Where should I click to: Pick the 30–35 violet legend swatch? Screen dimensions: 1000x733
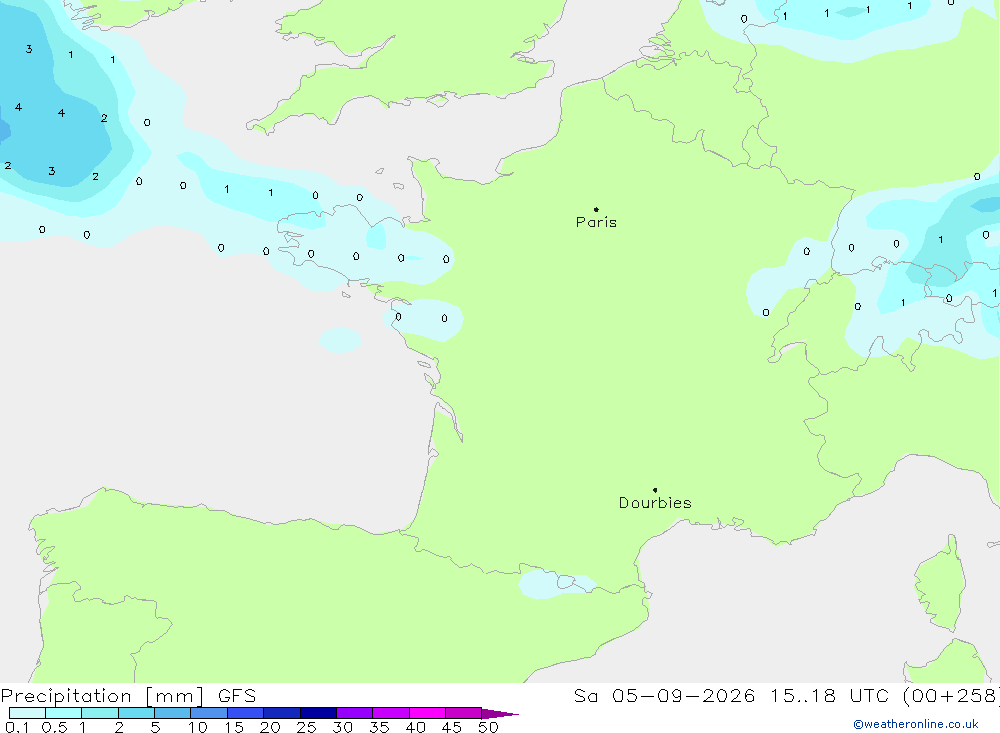354,713
